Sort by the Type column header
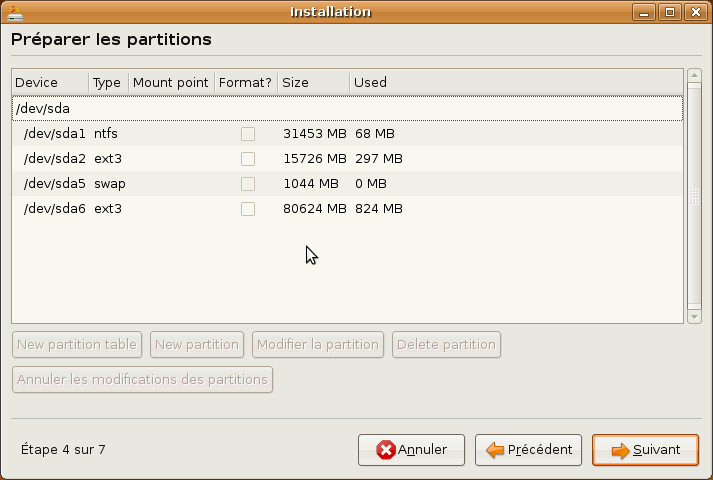Viewport: 713px width, 480px height. click(x=109, y=82)
